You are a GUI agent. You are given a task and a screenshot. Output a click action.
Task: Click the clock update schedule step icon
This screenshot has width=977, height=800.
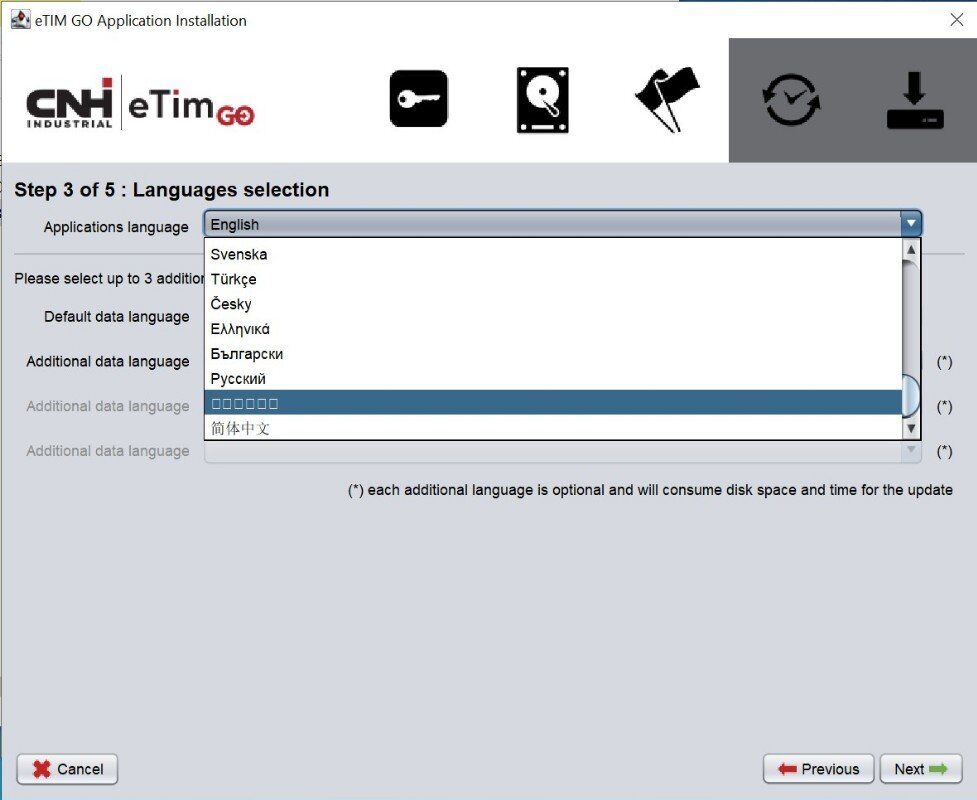pyautogui.click(x=791, y=100)
